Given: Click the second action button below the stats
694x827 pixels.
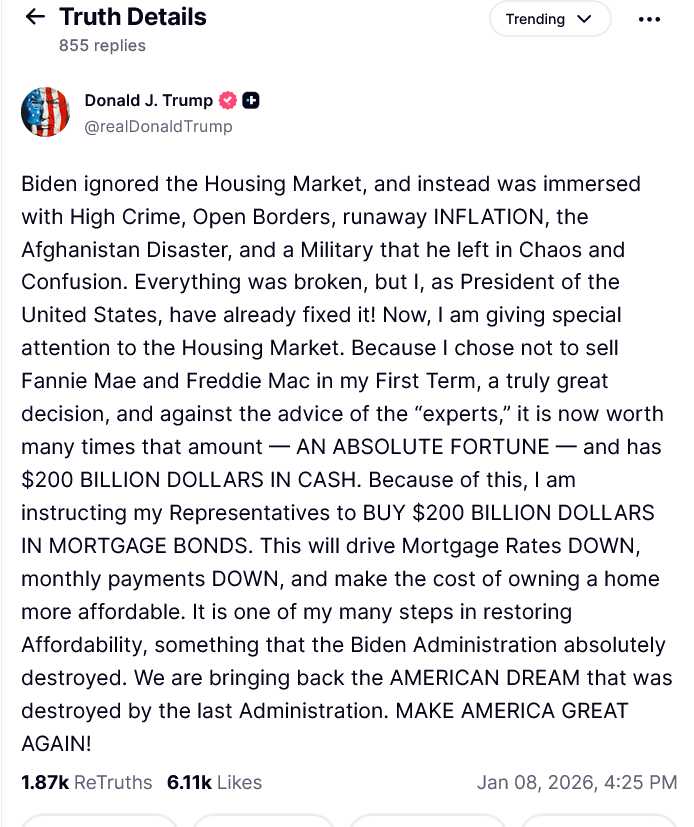Looking at the screenshot, I should coord(262,821).
